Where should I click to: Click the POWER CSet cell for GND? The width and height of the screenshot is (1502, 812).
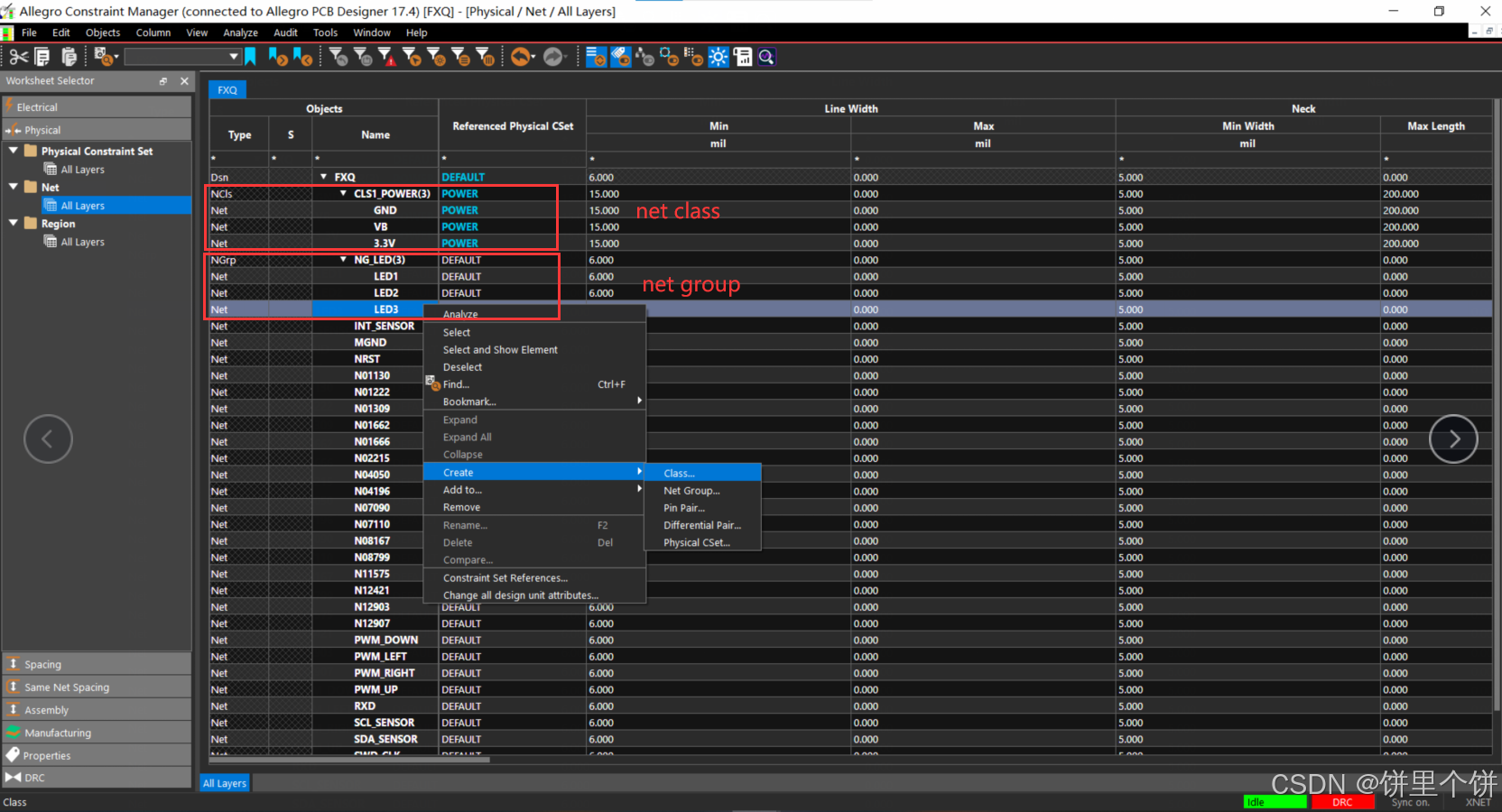pyautogui.click(x=512, y=210)
